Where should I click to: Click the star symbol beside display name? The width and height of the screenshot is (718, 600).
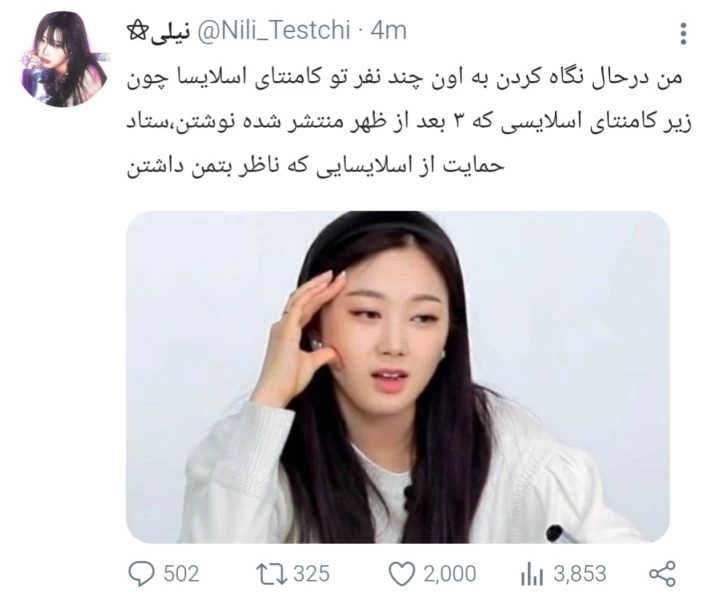137,32
